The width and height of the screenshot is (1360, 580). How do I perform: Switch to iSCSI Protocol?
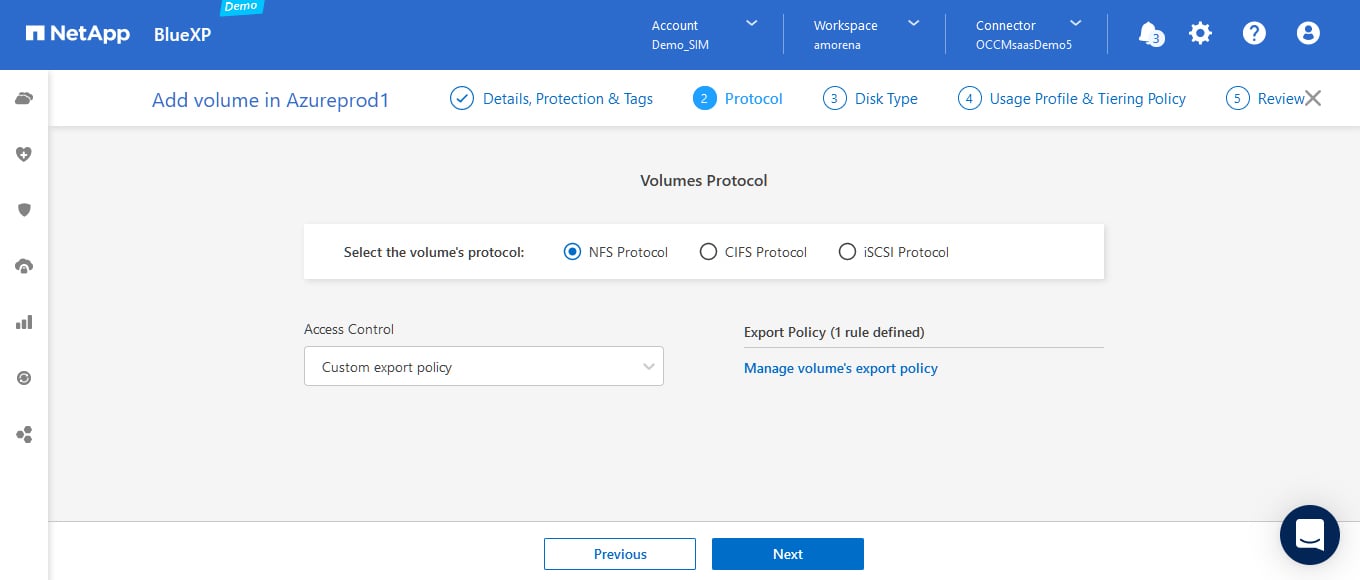pyautogui.click(x=847, y=252)
